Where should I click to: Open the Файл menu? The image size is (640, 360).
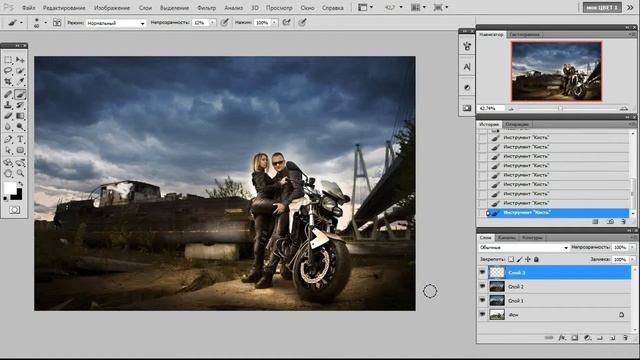coord(29,8)
